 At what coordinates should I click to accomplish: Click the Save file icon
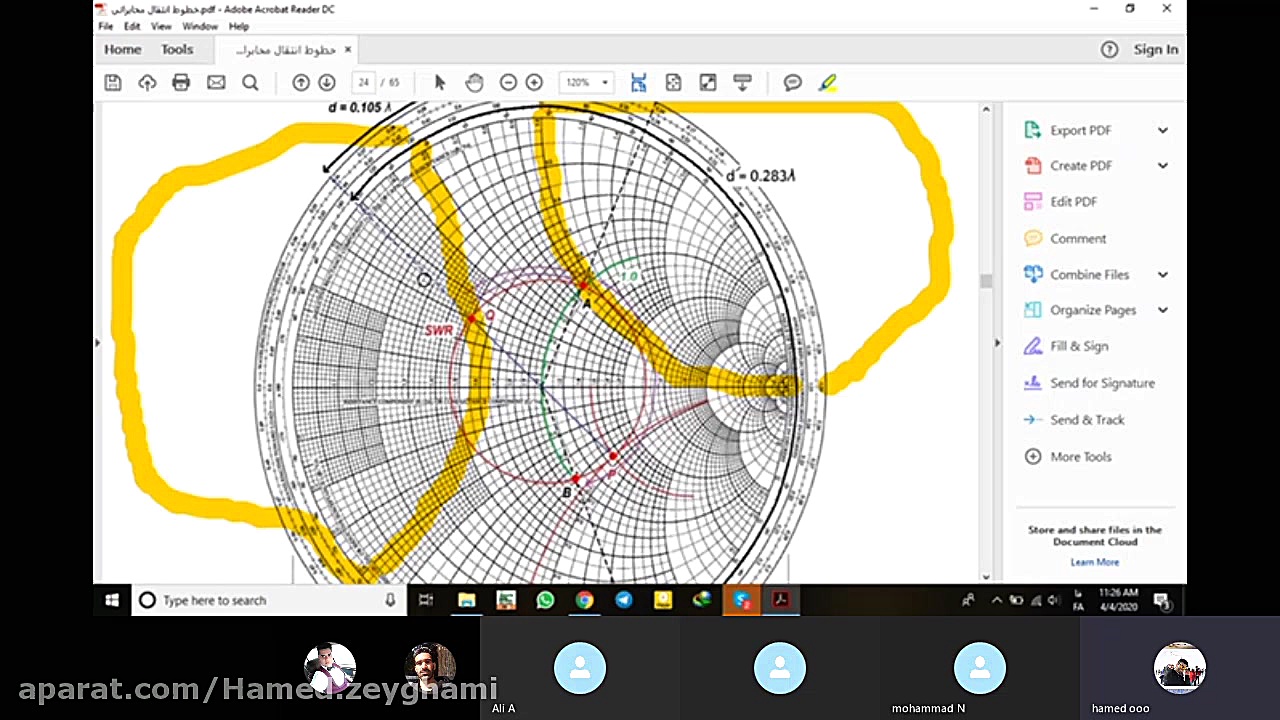[113, 83]
